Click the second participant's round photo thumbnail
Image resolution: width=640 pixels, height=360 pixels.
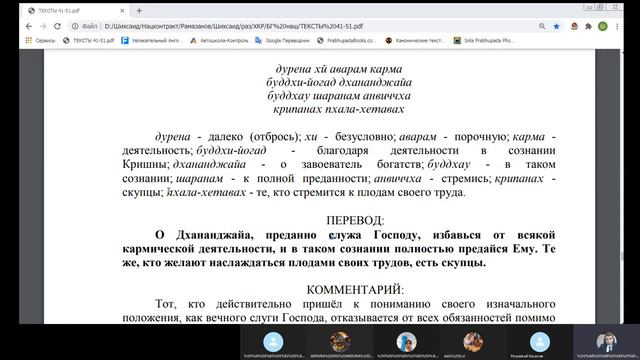point(340,342)
